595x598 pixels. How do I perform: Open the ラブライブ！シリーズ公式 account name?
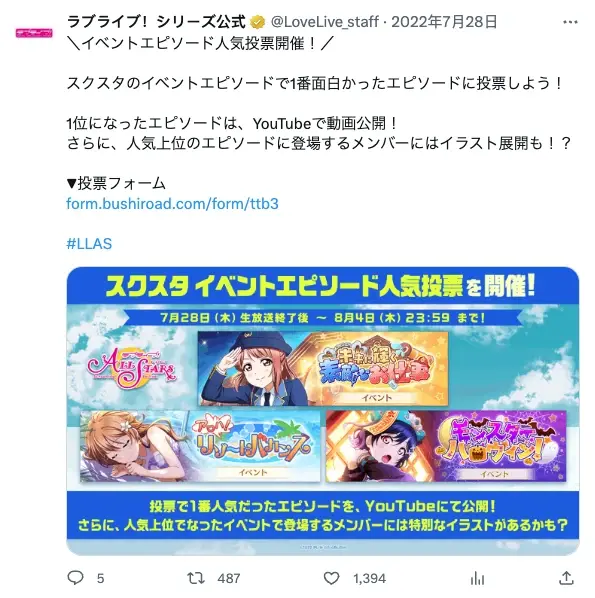coord(156,22)
